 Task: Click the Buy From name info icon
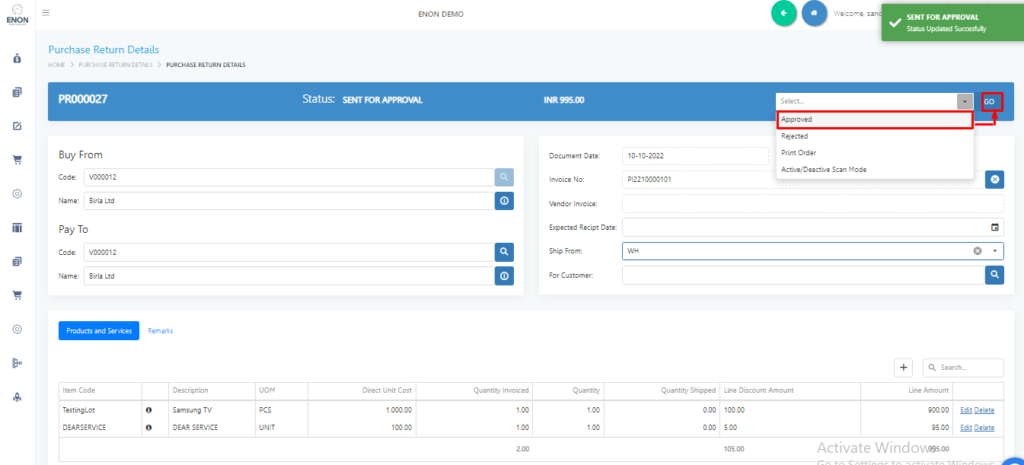coord(504,201)
